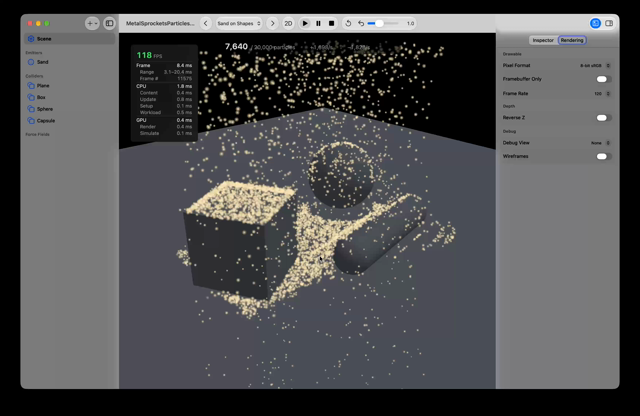
Task: Open the Frame Rate 120 dropdown
Action: [x=602, y=93]
